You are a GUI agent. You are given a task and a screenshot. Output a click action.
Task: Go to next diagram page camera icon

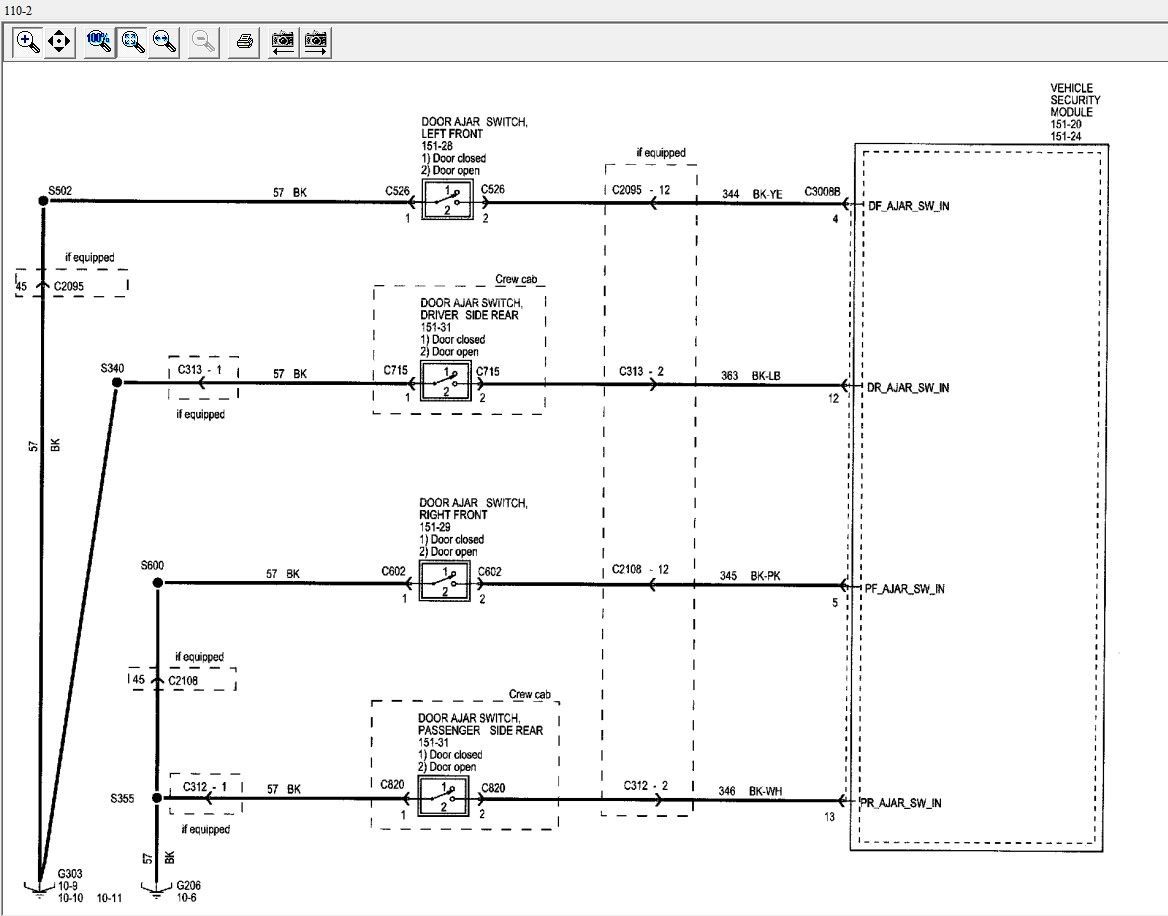pos(316,41)
